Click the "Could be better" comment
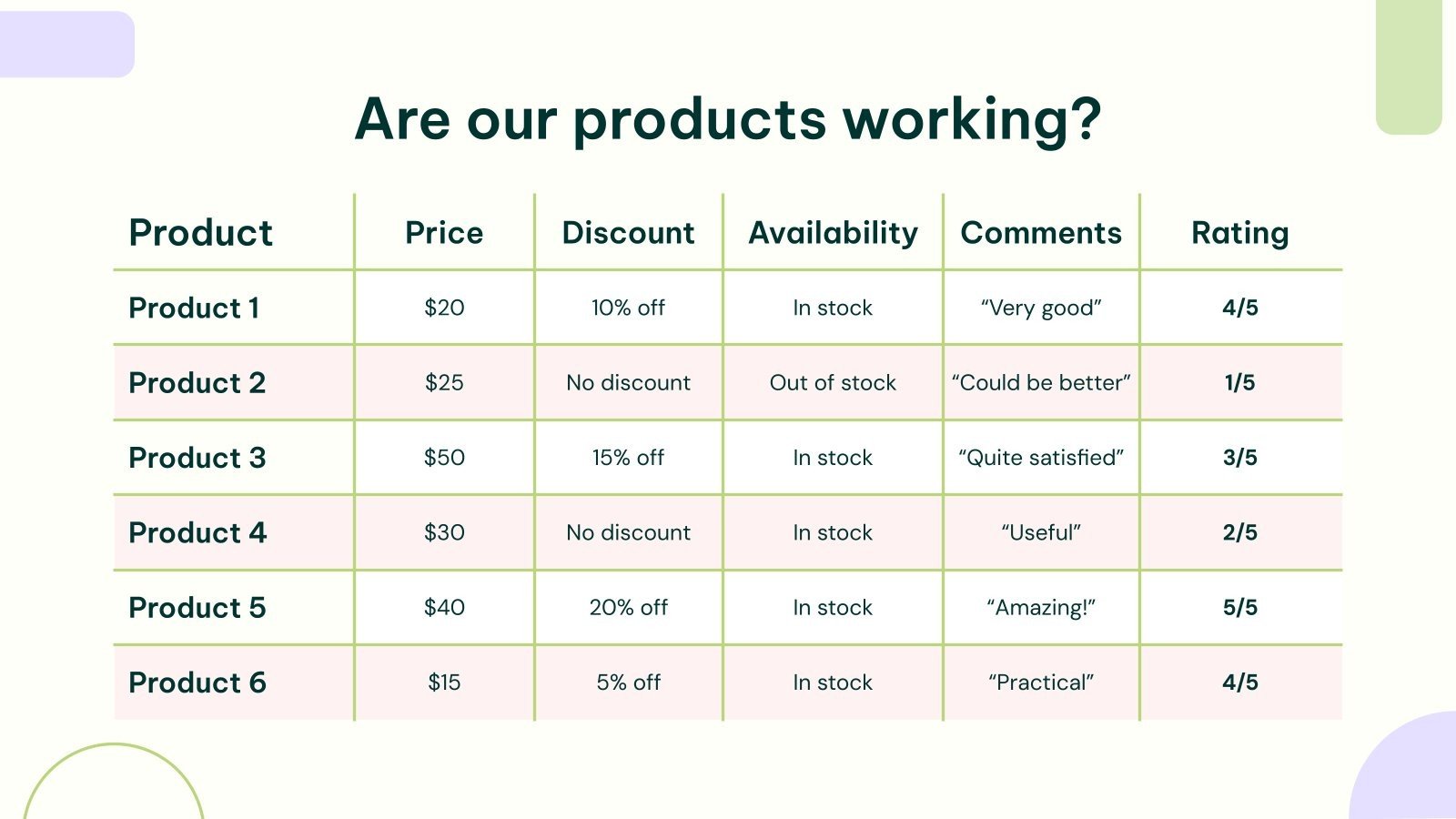 point(1041,383)
